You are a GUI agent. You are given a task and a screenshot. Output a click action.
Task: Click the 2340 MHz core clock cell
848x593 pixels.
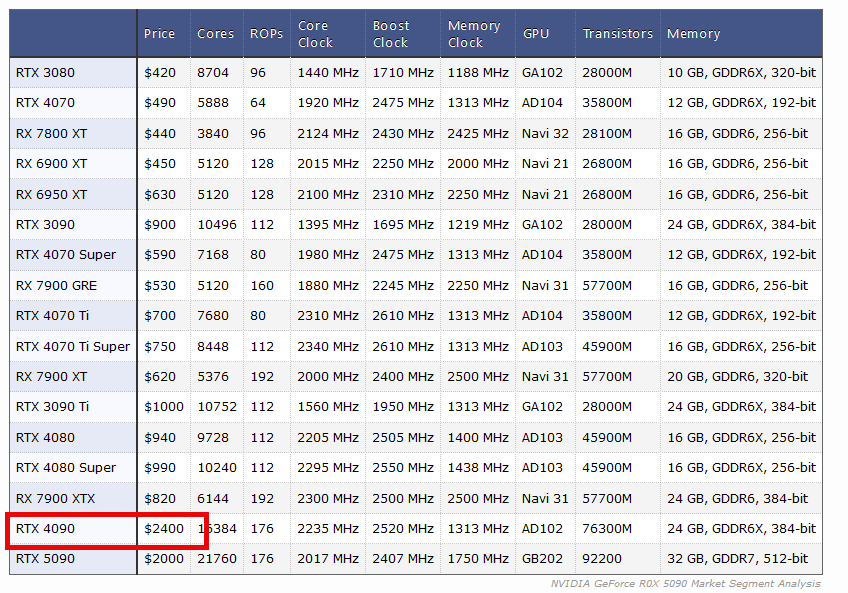328,346
